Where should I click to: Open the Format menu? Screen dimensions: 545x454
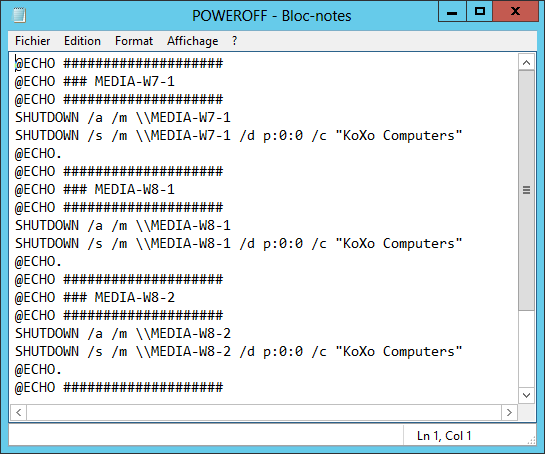(x=134, y=41)
